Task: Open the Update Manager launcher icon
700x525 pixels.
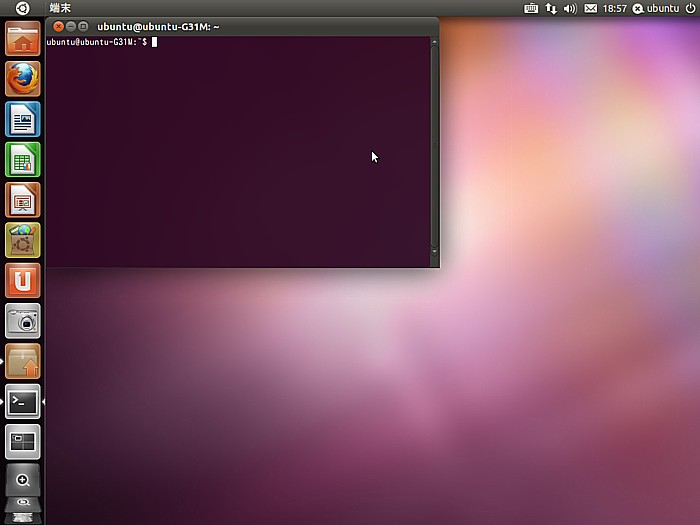Action: point(23,361)
